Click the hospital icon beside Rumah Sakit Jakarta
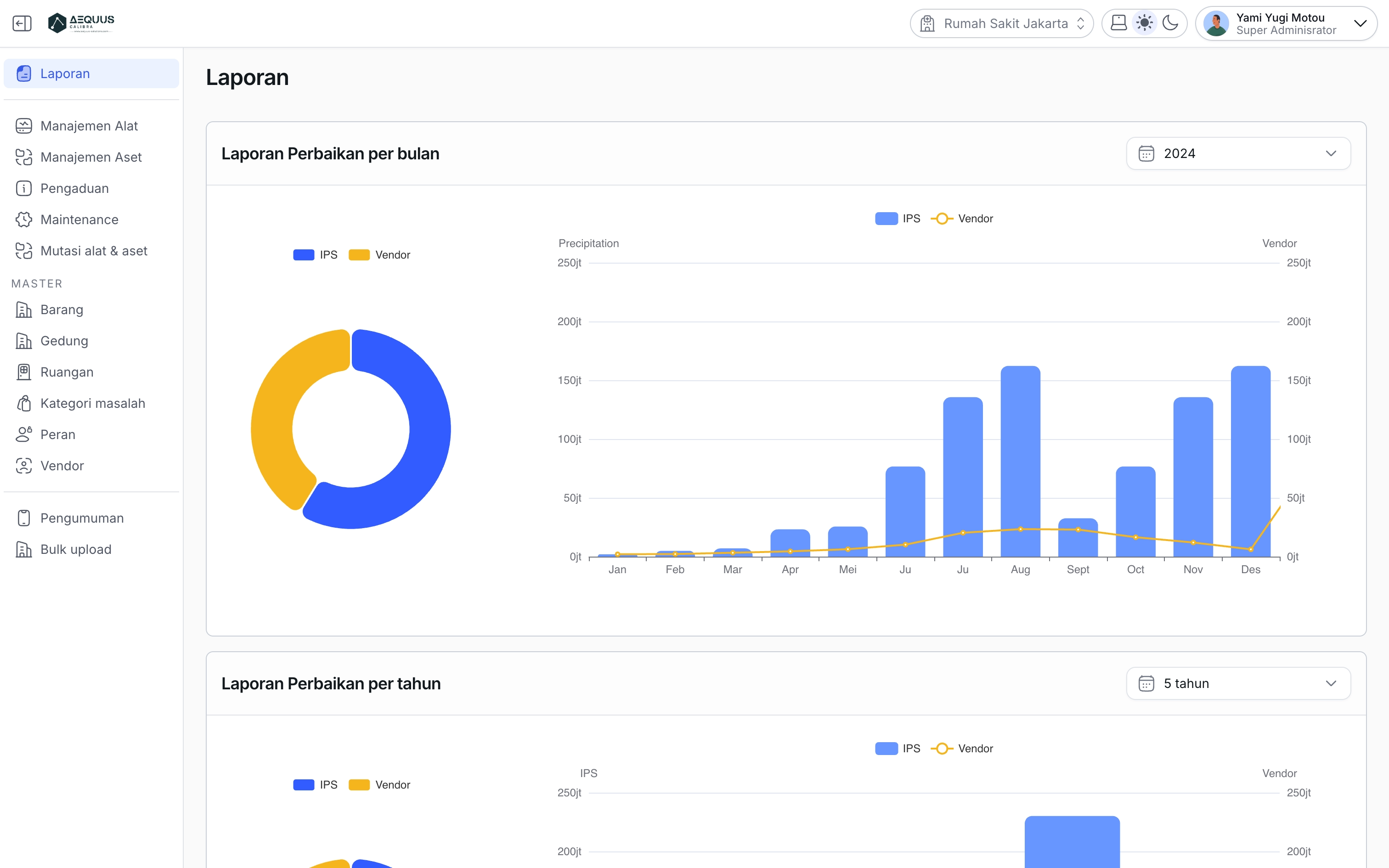The image size is (1389, 868). (x=927, y=23)
